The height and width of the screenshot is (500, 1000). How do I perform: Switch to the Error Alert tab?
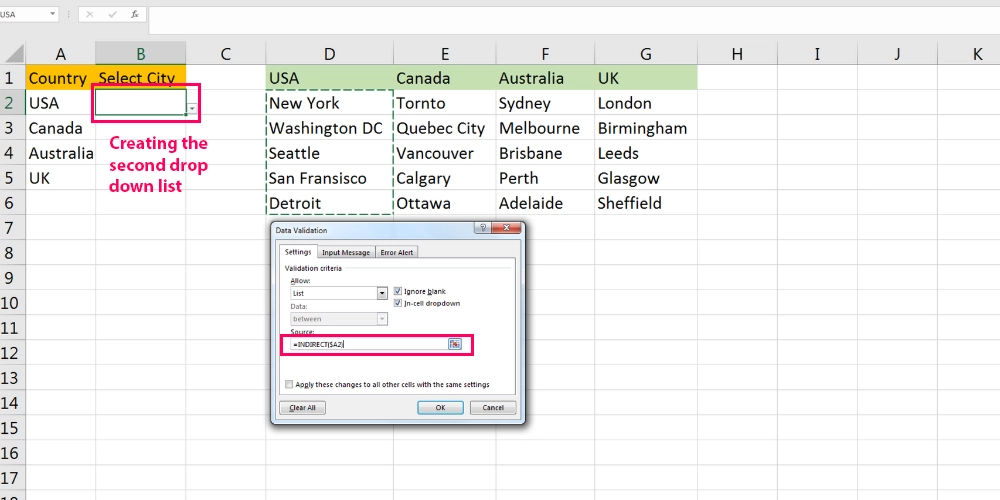(x=397, y=253)
